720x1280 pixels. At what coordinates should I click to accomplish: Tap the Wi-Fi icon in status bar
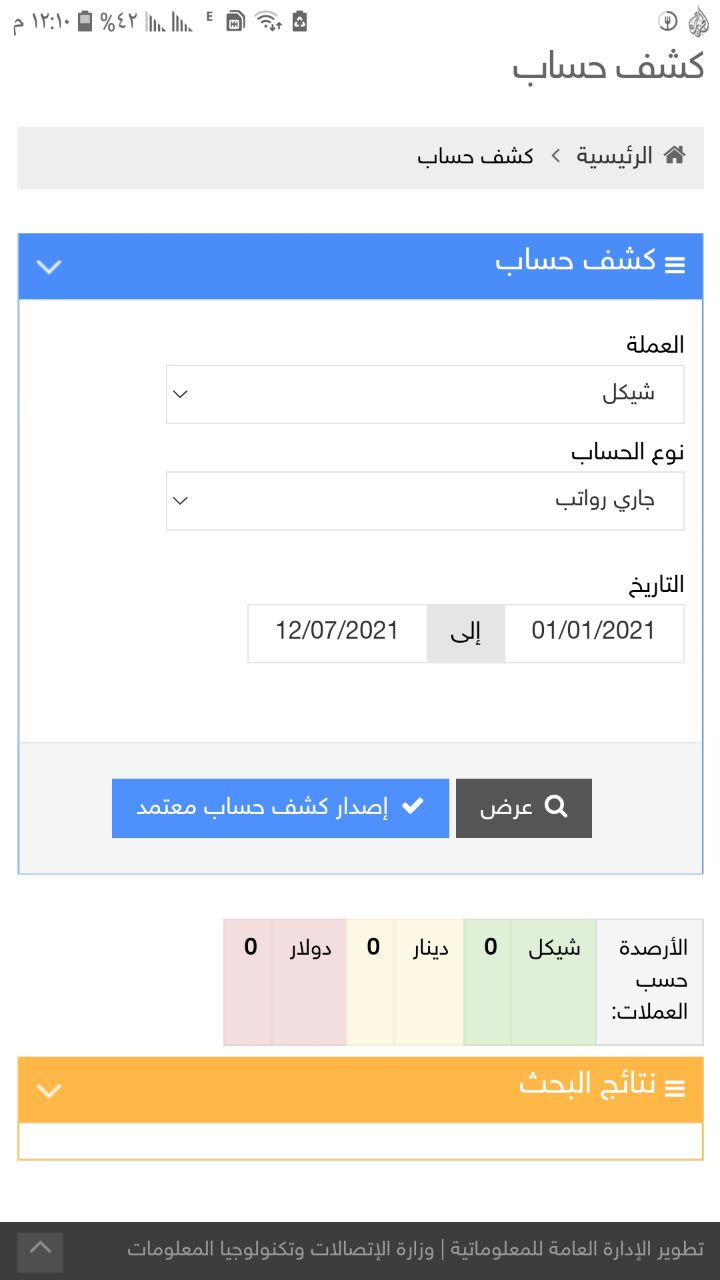click(x=267, y=21)
